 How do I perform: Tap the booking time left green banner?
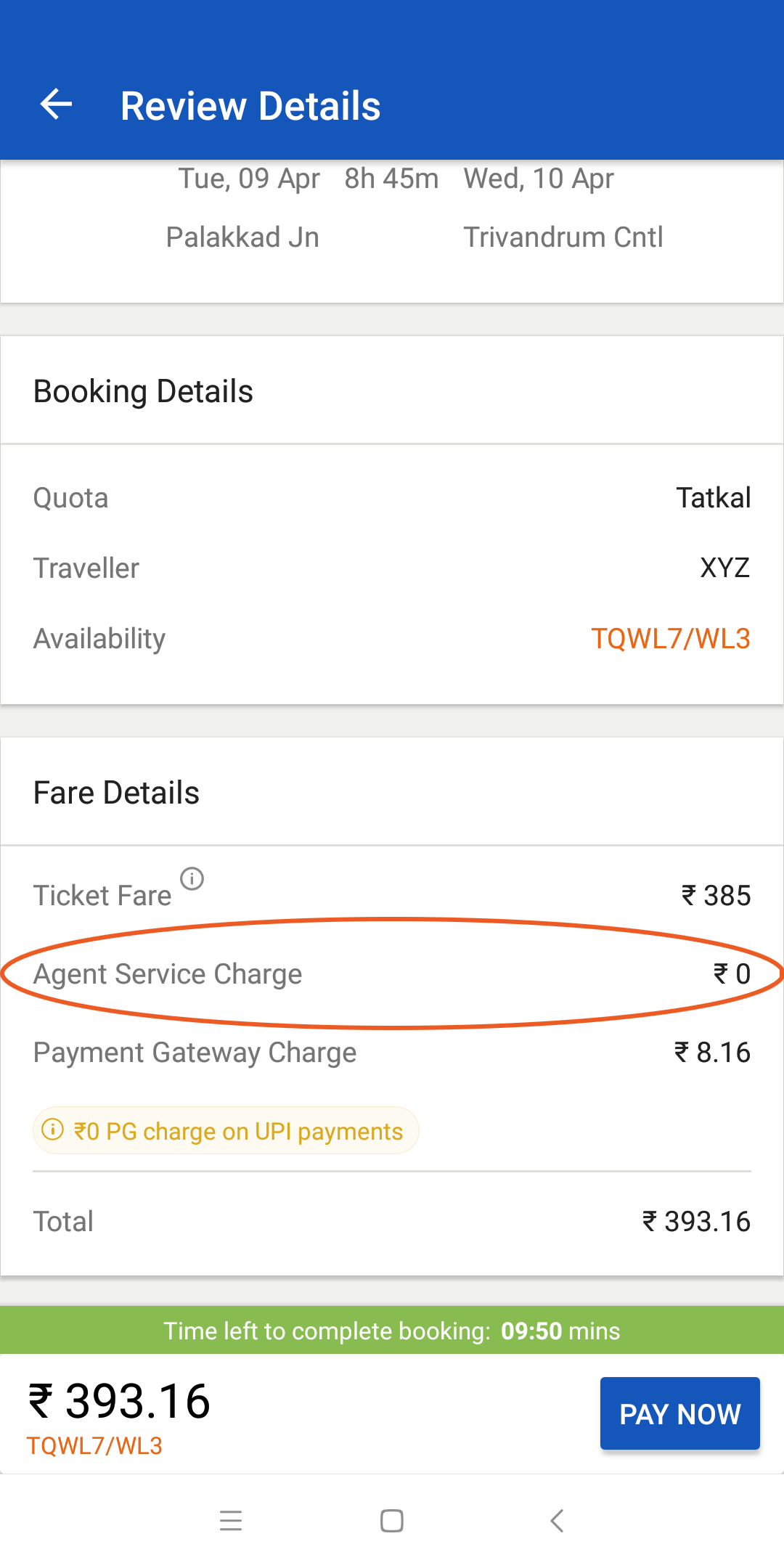(x=392, y=1331)
